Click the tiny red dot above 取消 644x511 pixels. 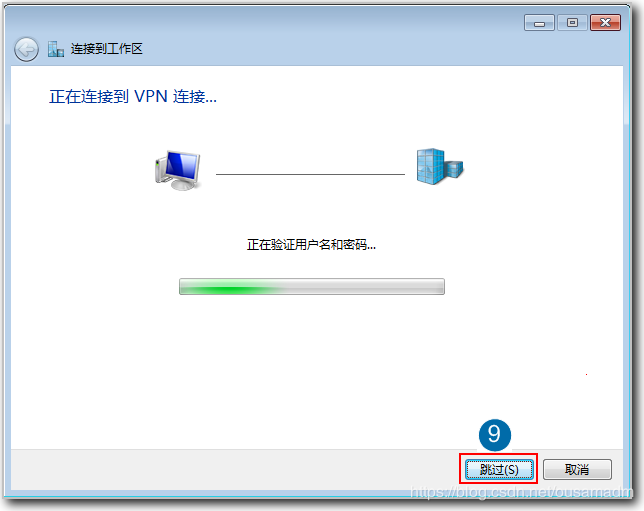tap(586, 374)
